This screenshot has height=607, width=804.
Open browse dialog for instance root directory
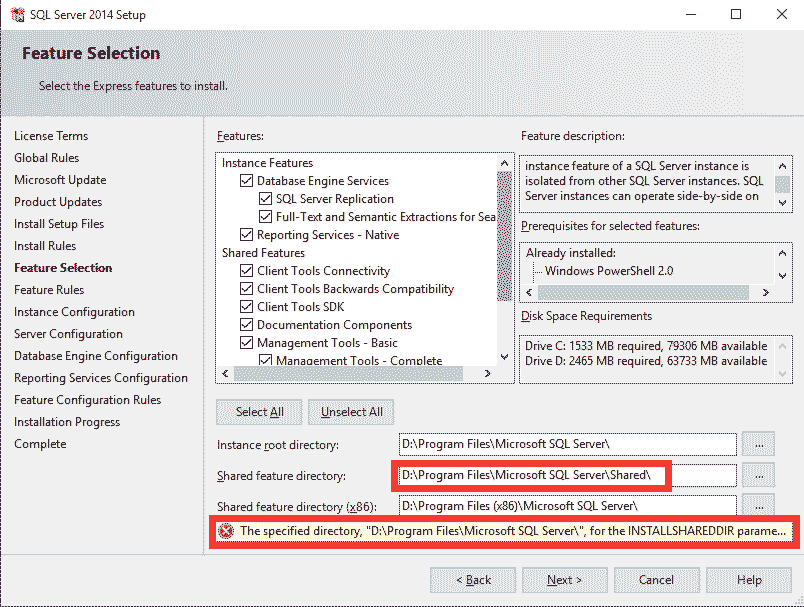(x=758, y=444)
